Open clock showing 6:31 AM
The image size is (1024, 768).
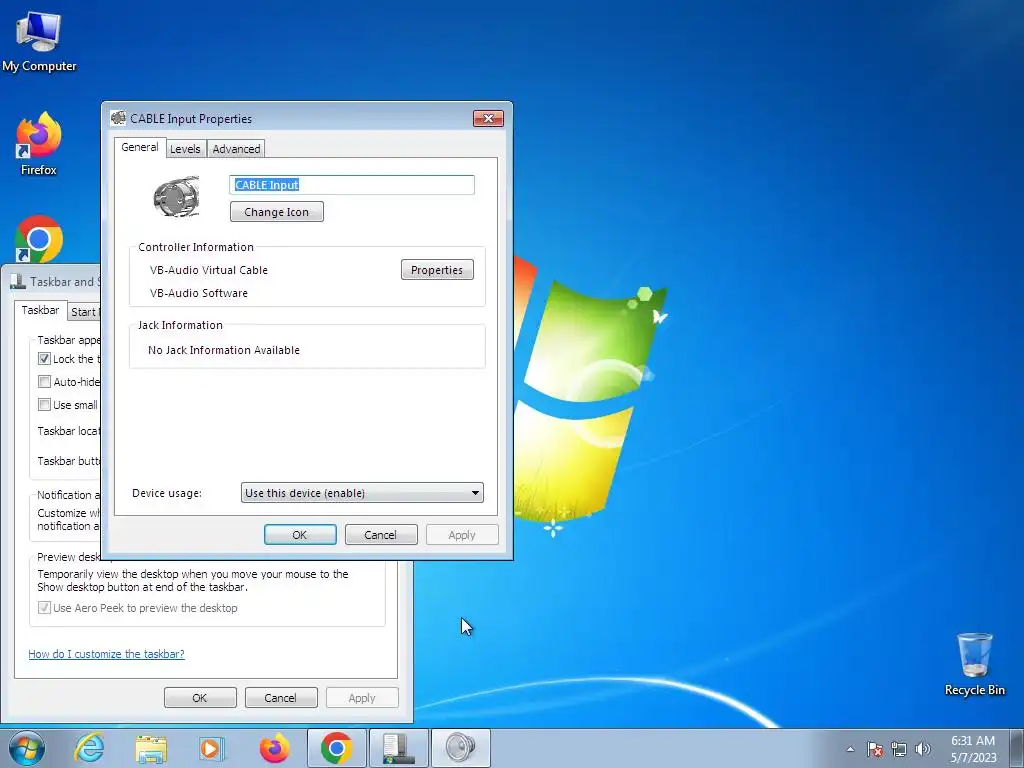(x=973, y=749)
